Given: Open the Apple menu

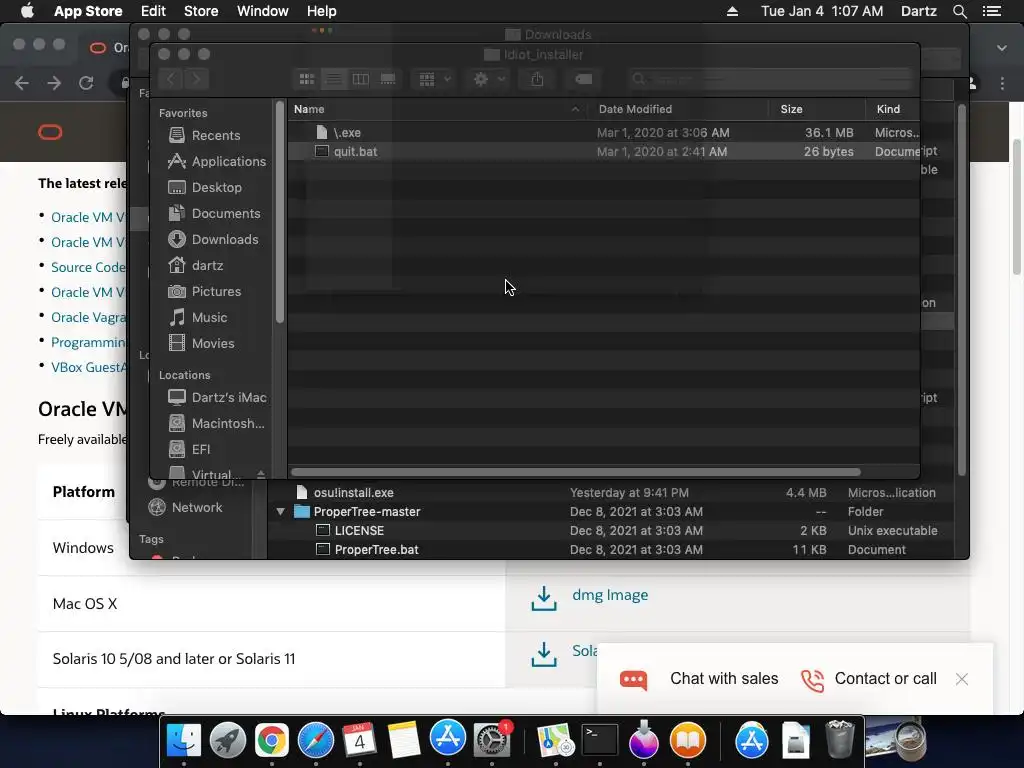Looking at the screenshot, I should (27, 11).
